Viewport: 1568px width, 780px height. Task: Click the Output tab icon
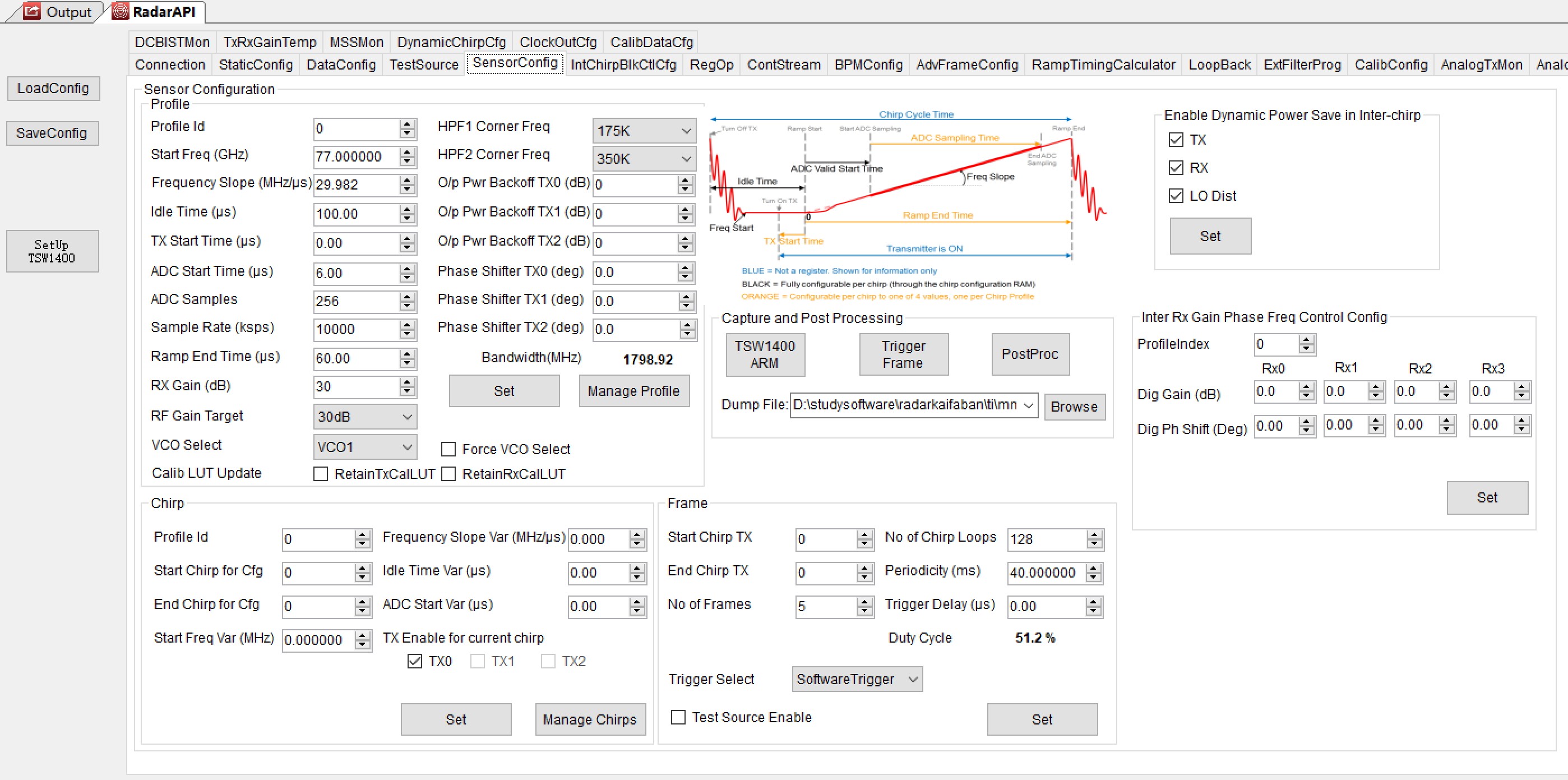point(31,11)
